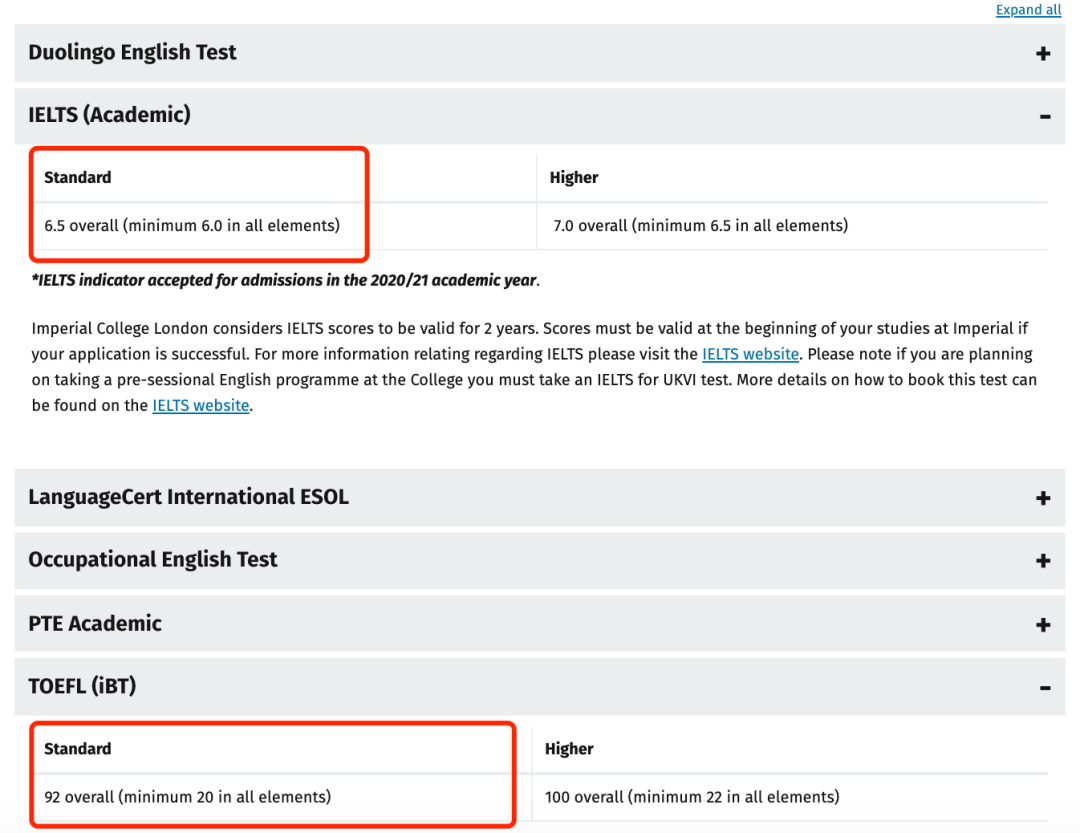Click the minus icon for IELTS (Academic)

pos(1045,116)
